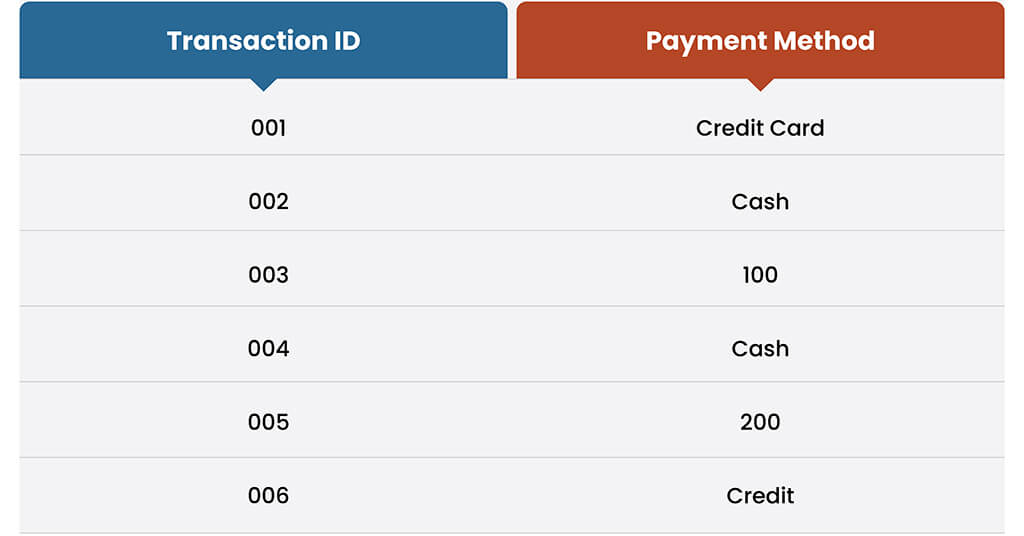Click the Transaction ID column header

coord(263,41)
